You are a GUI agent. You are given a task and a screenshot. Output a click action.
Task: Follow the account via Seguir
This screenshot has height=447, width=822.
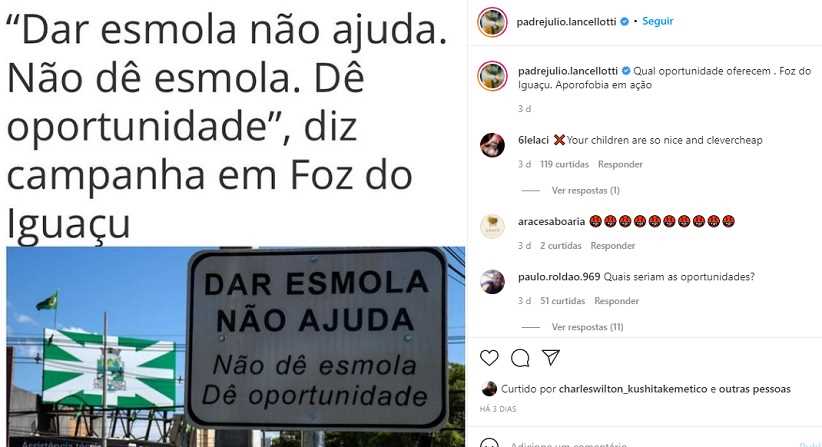point(657,21)
